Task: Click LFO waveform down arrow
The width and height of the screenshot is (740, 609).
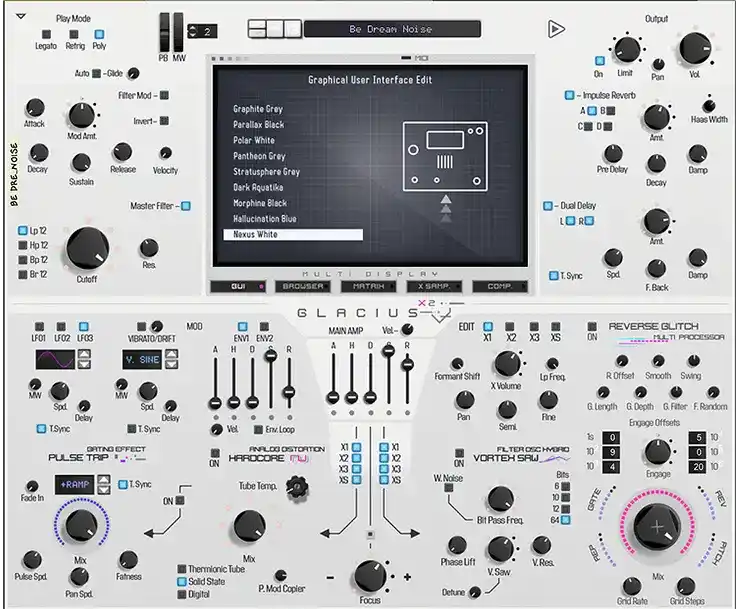Action: coord(84,364)
